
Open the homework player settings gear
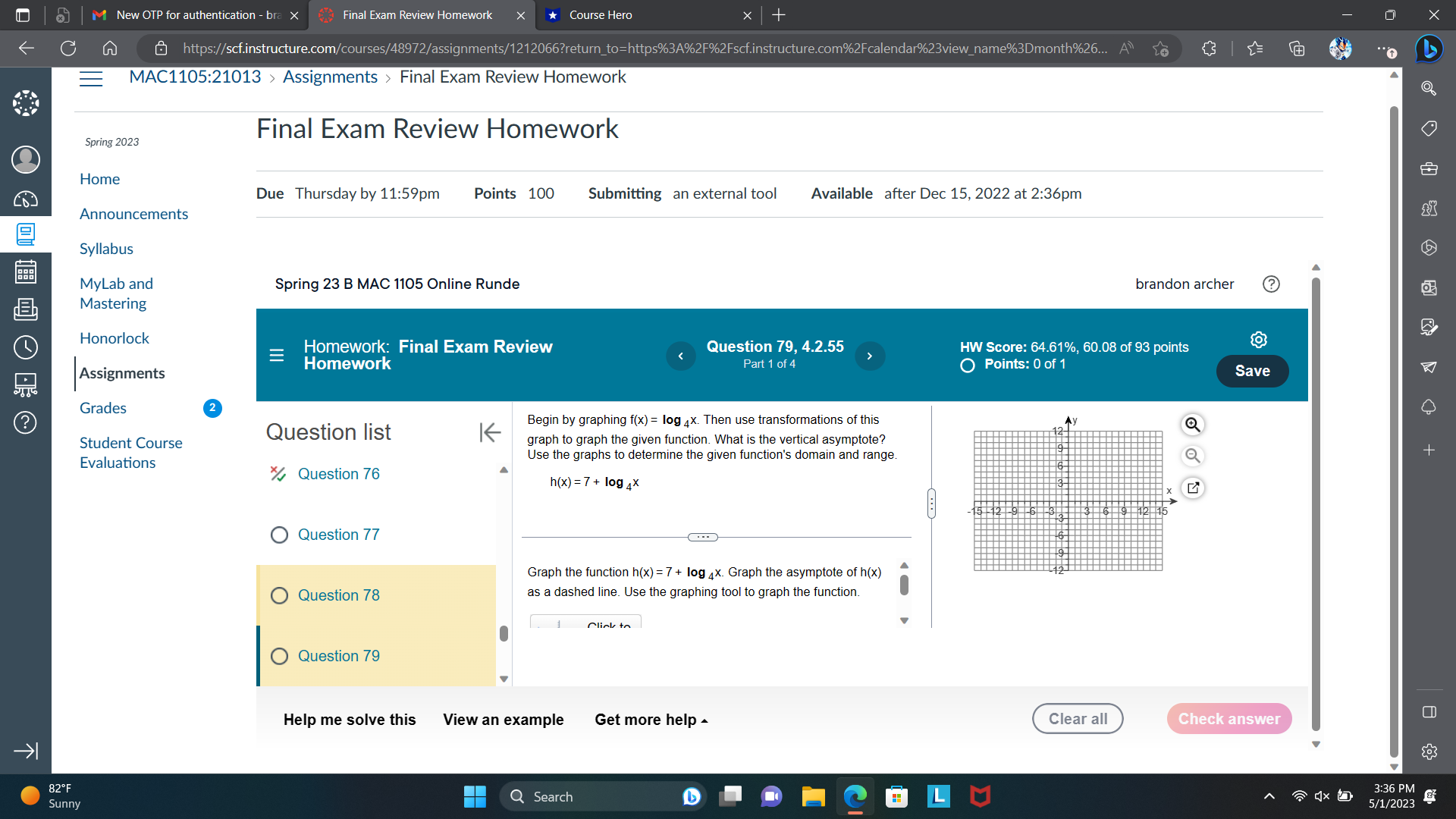(1258, 340)
